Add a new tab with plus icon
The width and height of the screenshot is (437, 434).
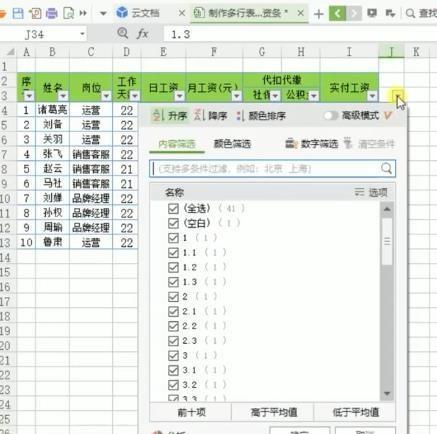319,14
